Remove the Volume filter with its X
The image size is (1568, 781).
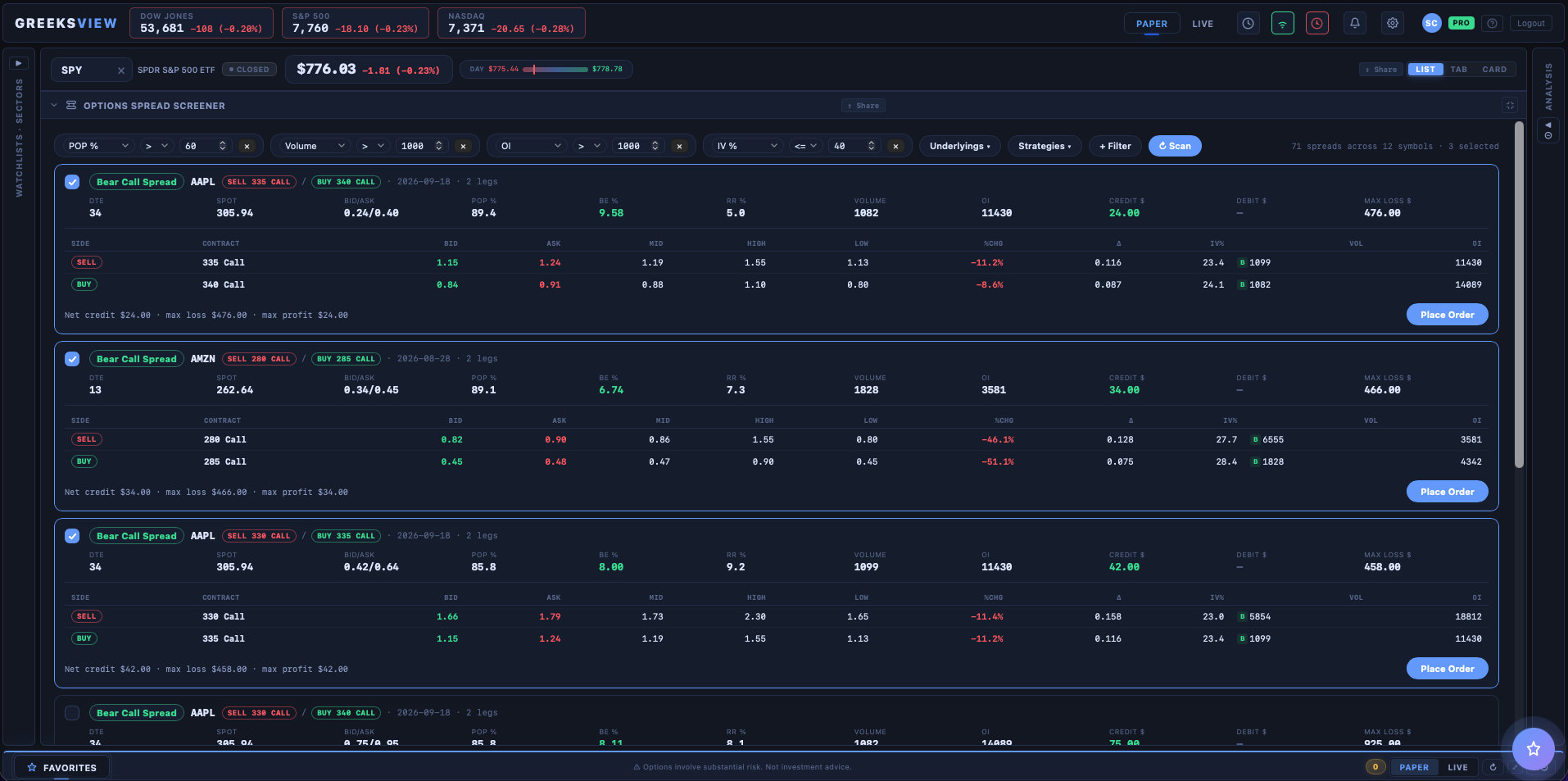coord(464,146)
